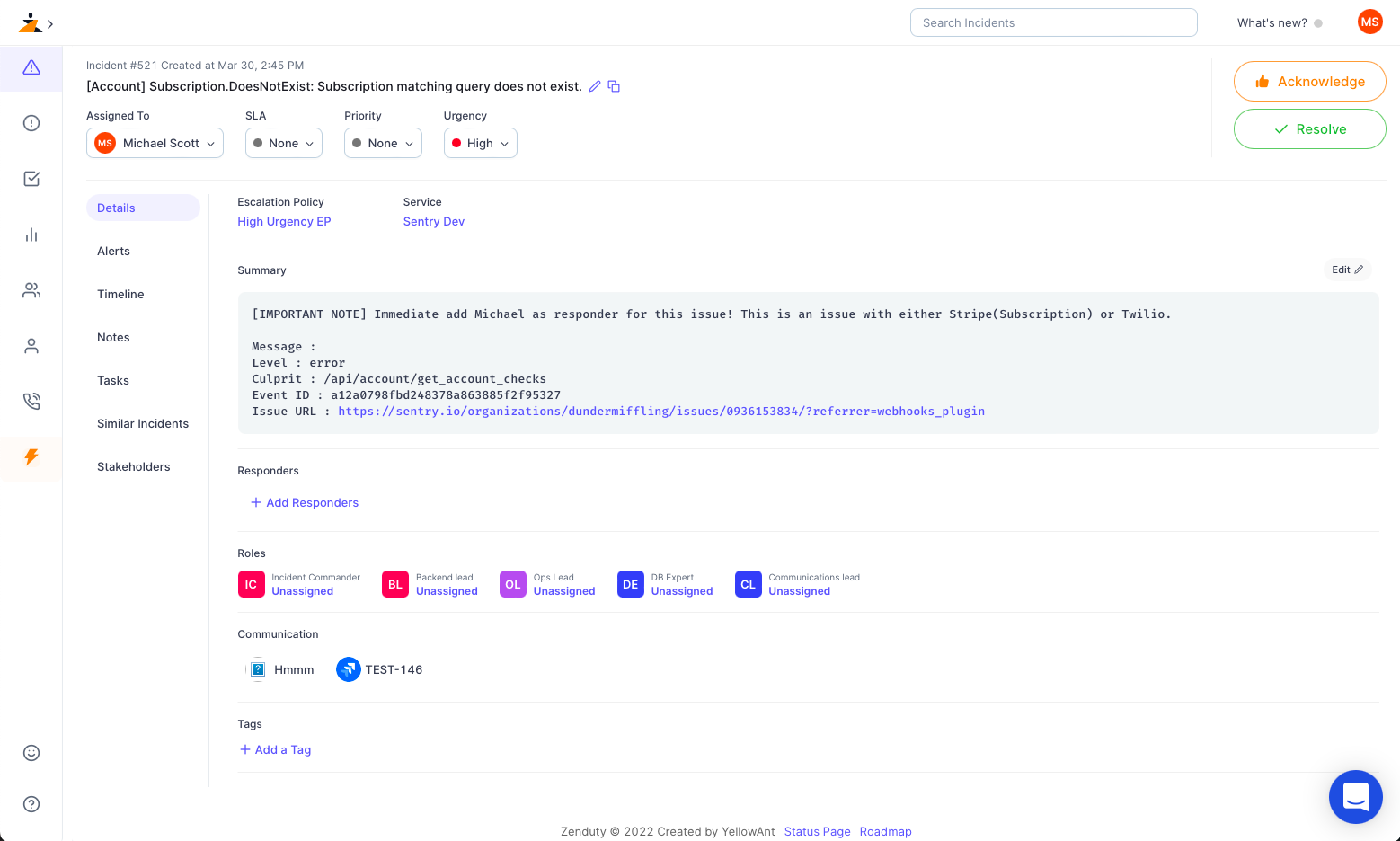This screenshot has width=1400, height=841.
Task: Click the Backend lead BL badge
Action: pos(395,584)
